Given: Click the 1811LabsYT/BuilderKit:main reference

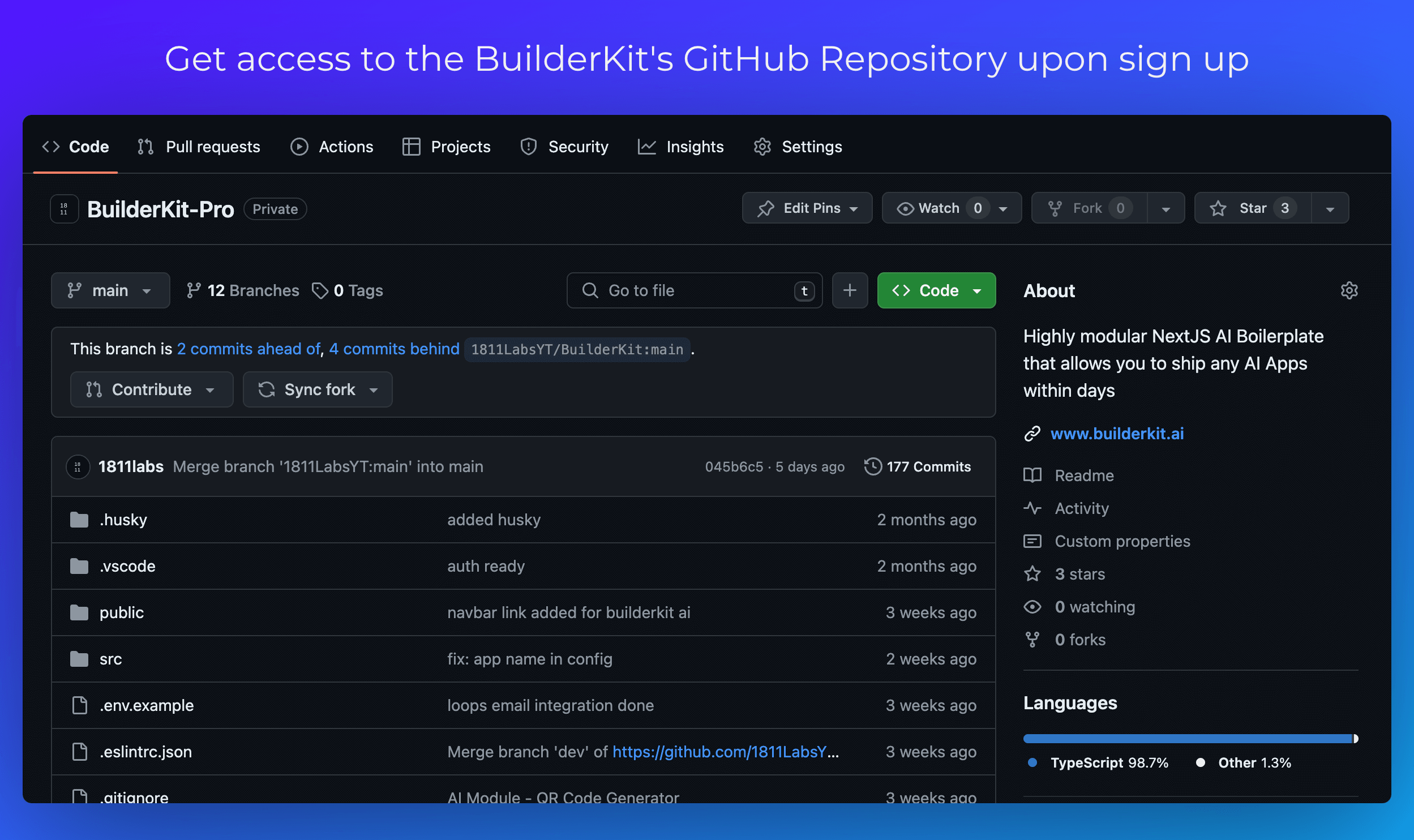Looking at the screenshot, I should (x=577, y=349).
